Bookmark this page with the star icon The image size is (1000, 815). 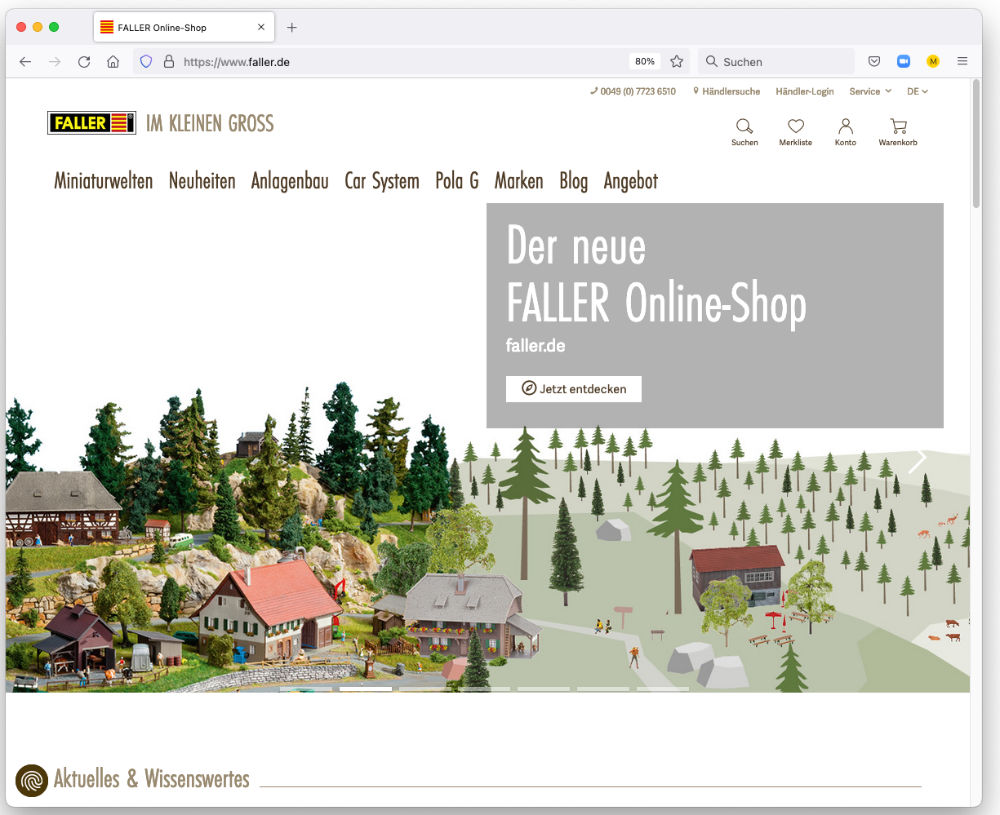coord(677,61)
